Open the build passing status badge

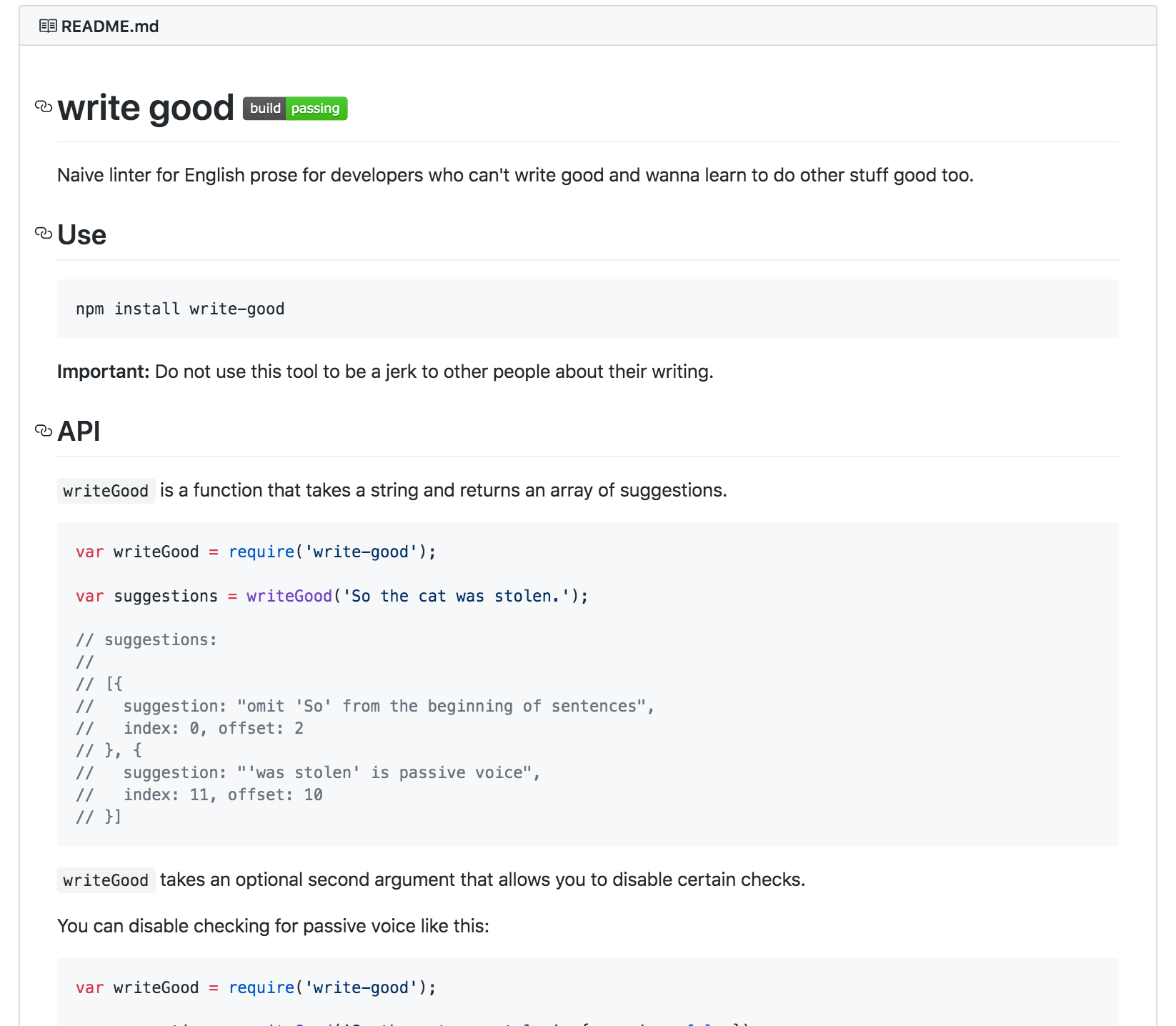[295, 109]
